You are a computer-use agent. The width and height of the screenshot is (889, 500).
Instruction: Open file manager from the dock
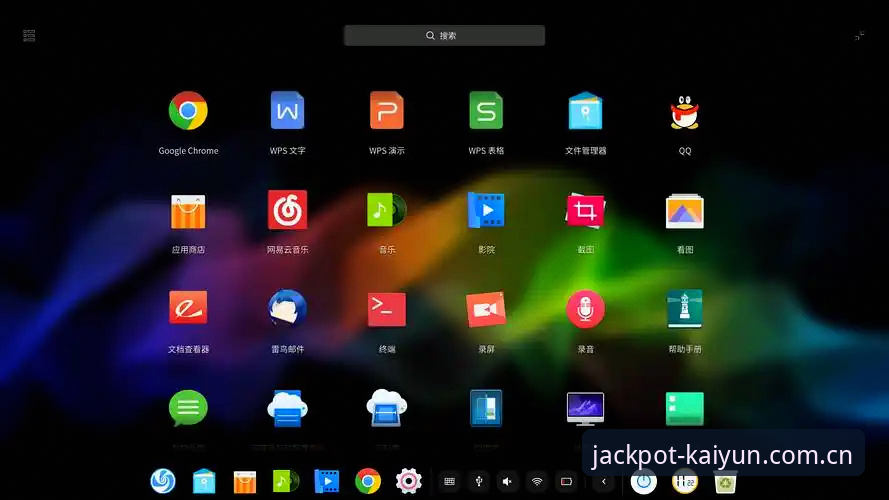pyautogui.click(x=204, y=481)
